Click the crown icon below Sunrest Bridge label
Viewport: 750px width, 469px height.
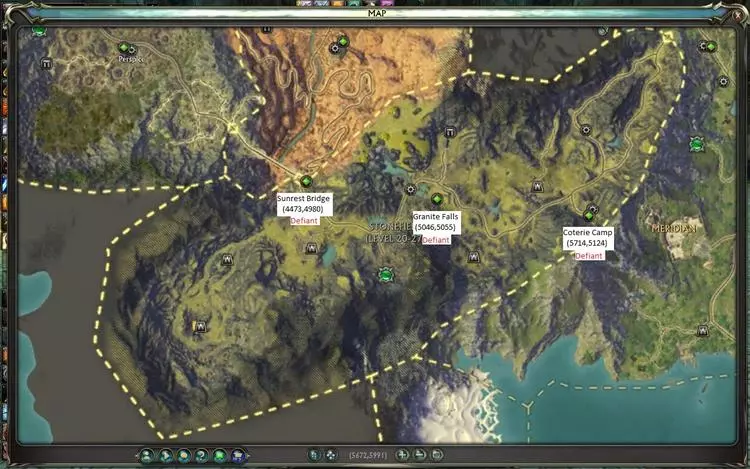point(311,248)
